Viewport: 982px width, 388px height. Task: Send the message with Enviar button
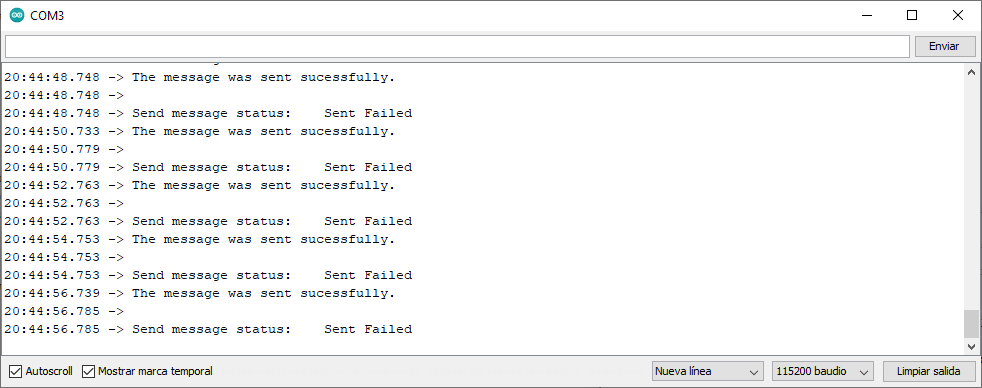click(x=944, y=46)
